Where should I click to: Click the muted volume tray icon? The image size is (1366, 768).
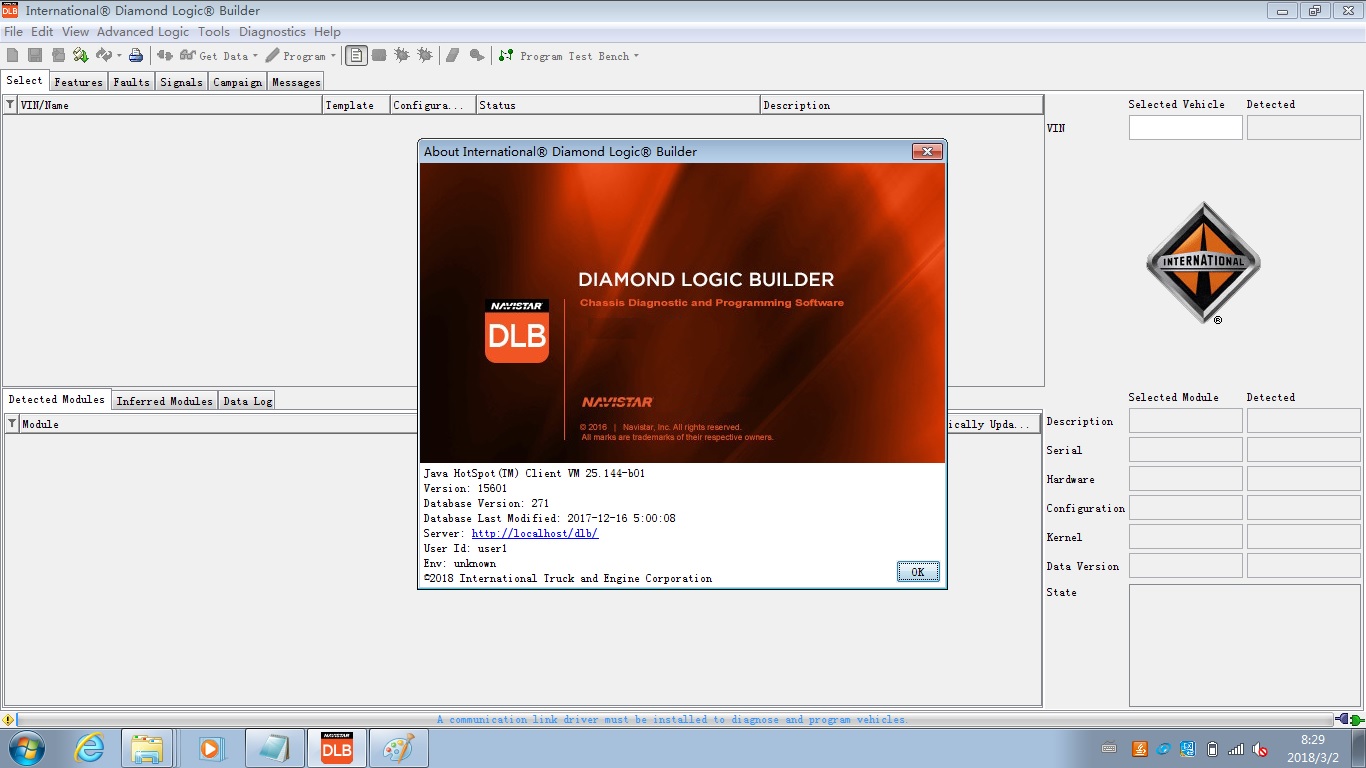(x=1260, y=749)
